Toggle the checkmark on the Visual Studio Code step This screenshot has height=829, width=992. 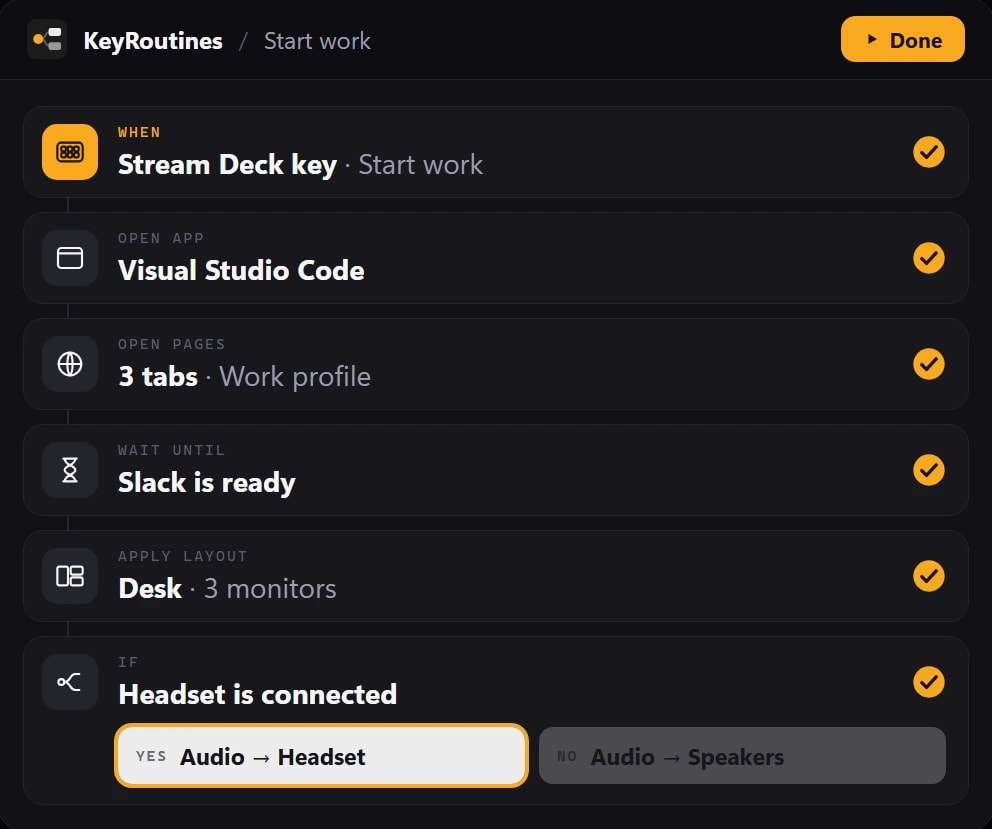point(928,258)
